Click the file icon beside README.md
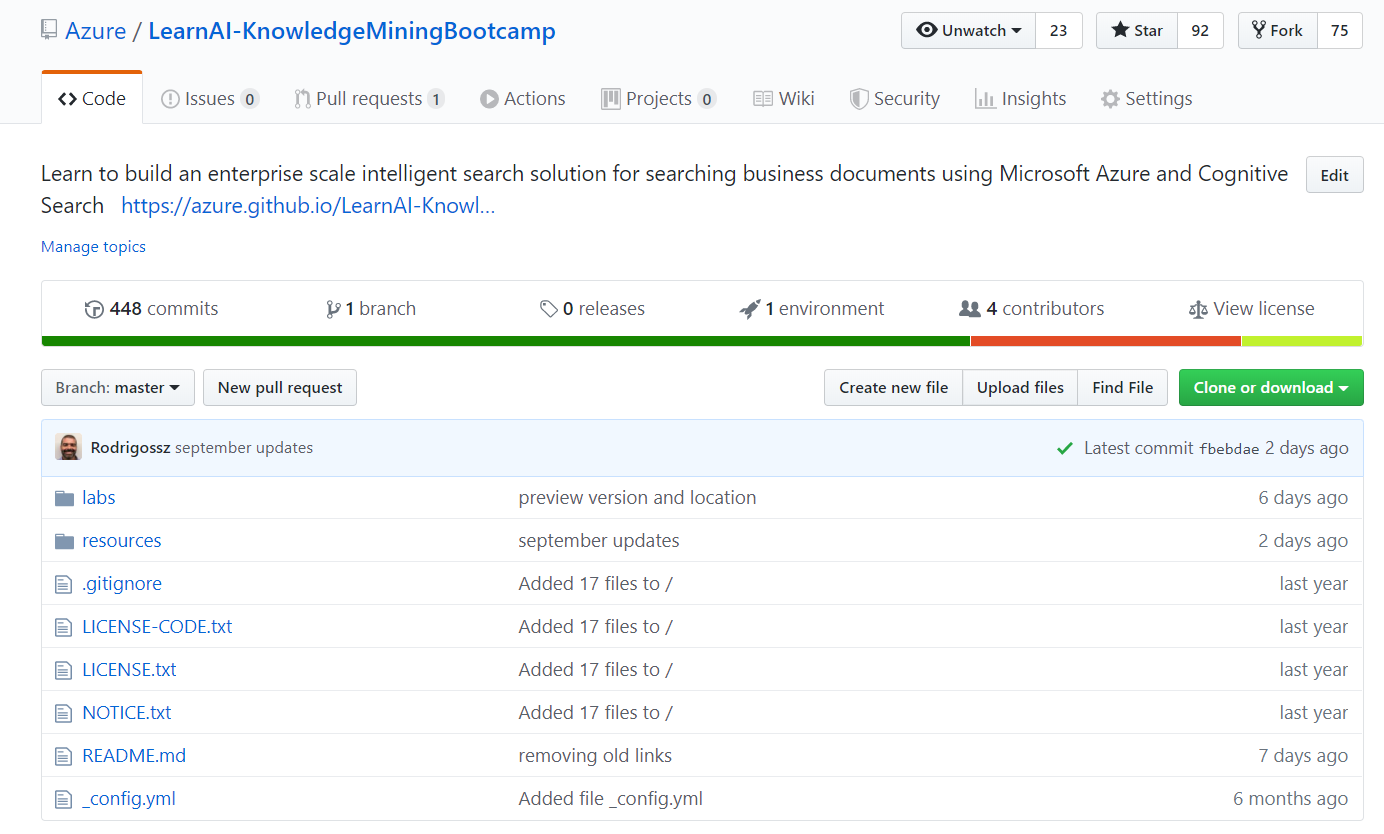 [x=64, y=756]
